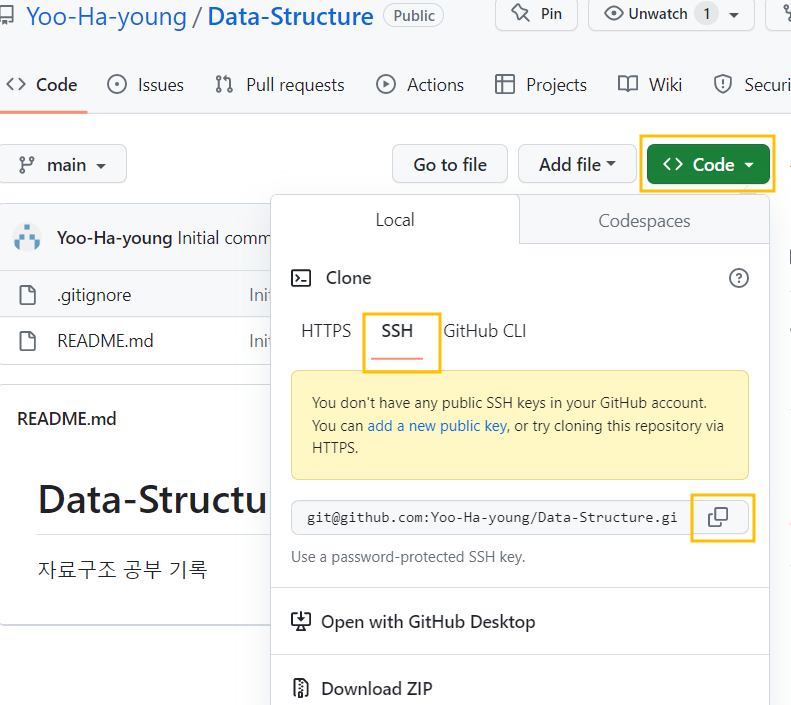The width and height of the screenshot is (791, 705).
Task: Toggle the green Code dropdown button
Action: (708, 164)
